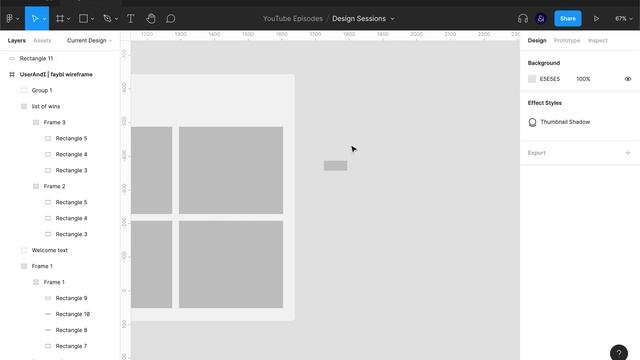Open Move tool options dropdown arrow
640x360 pixels.
44,19
